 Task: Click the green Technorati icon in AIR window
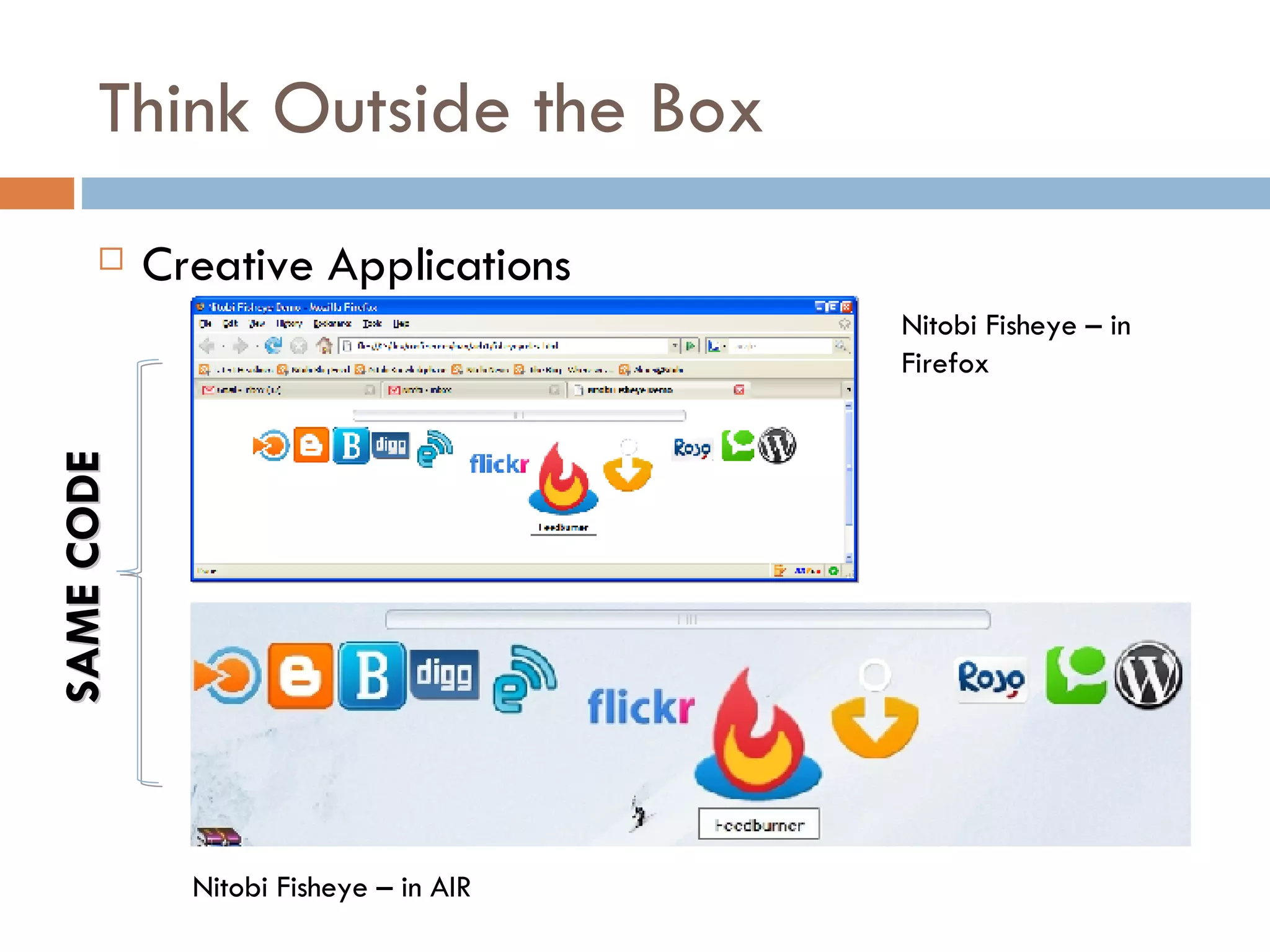(x=1076, y=675)
